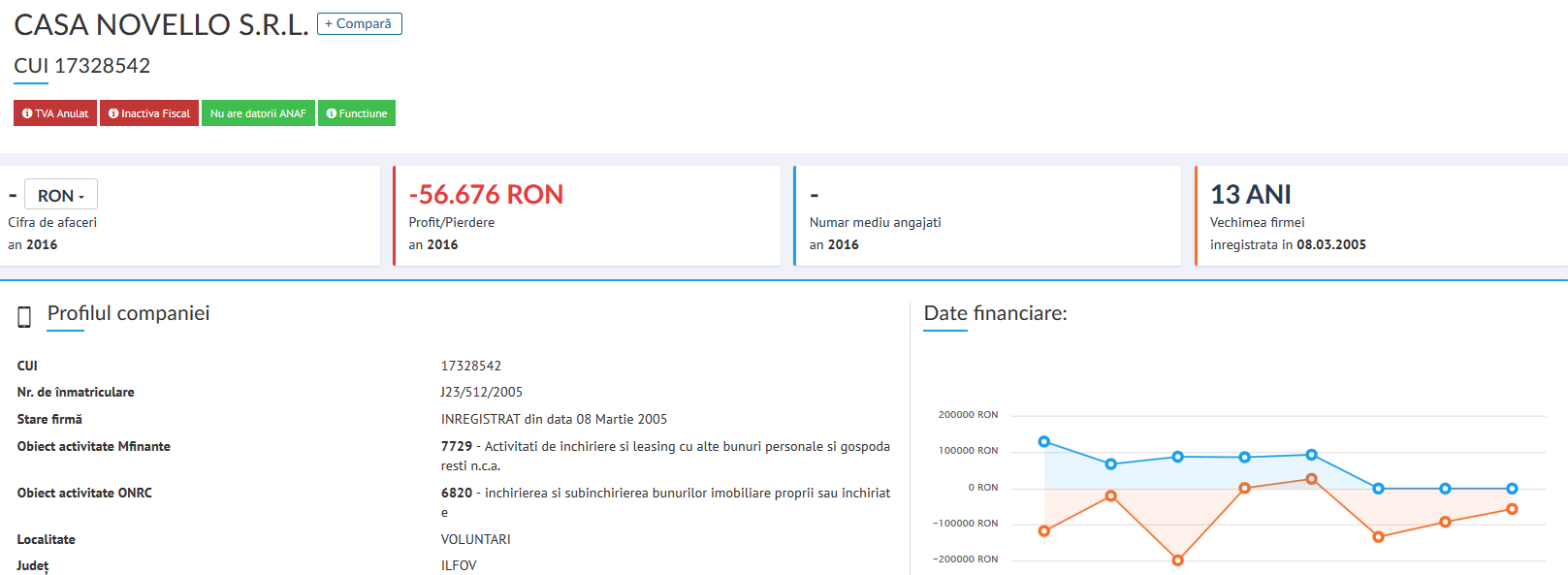This screenshot has width=1568, height=575.
Task: Click the + Compară button
Action: pos(360,23)
